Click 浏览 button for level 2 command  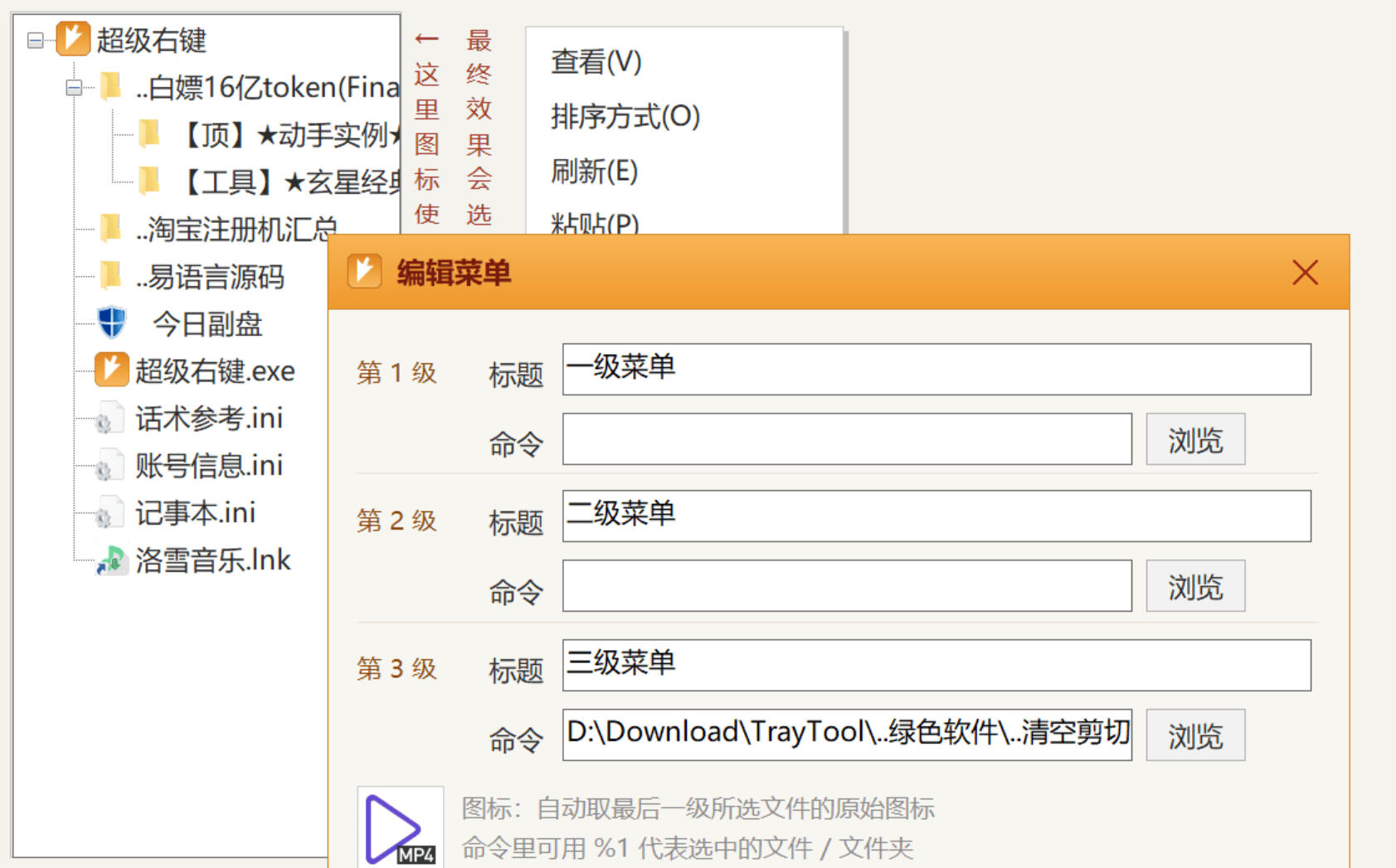(x=1195, y=586)
